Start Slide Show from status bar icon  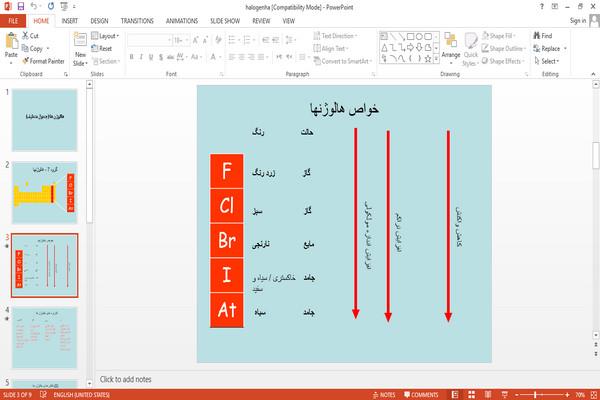(505, 395)
